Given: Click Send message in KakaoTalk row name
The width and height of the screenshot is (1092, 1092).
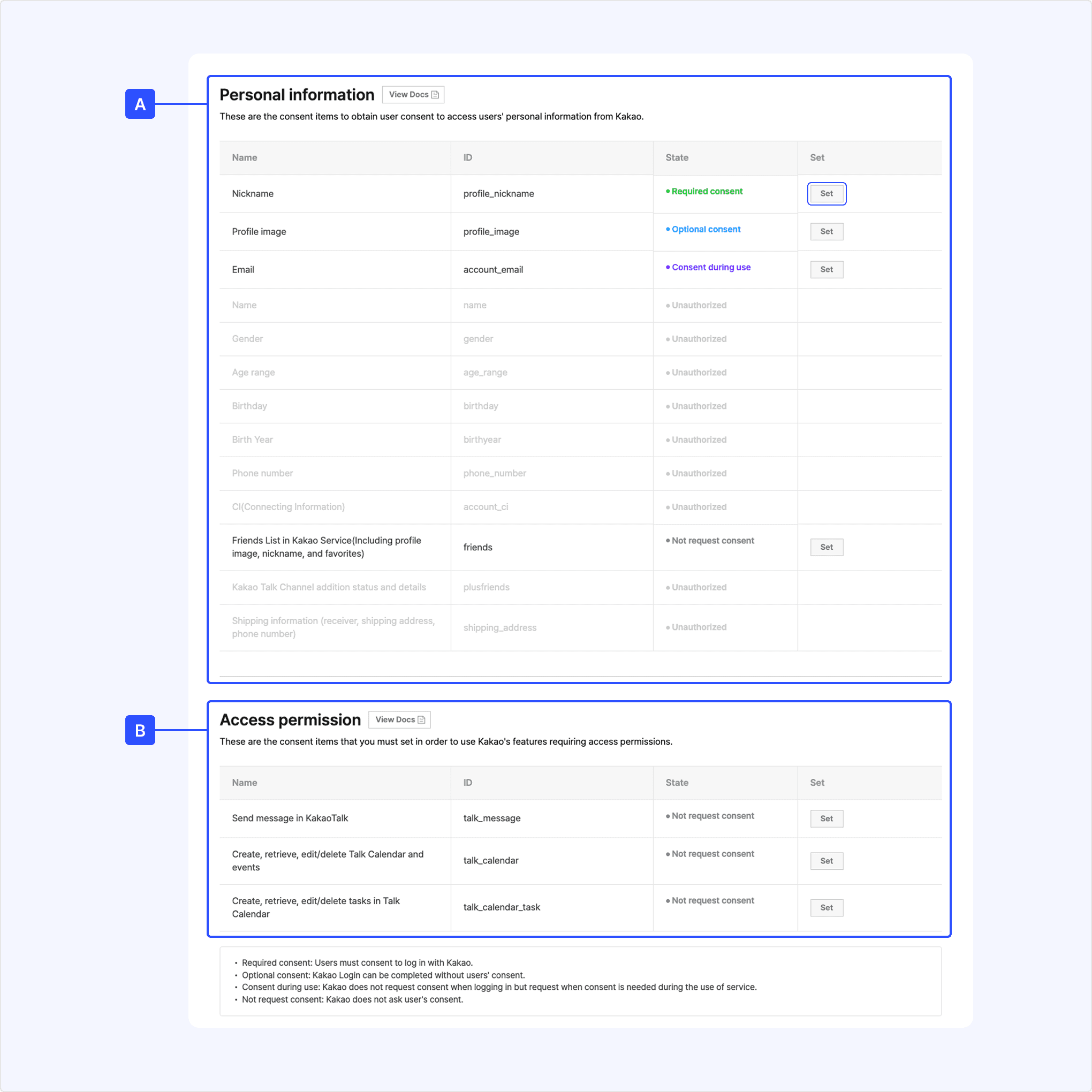Looking at the screenshot, I should (290, 818).
